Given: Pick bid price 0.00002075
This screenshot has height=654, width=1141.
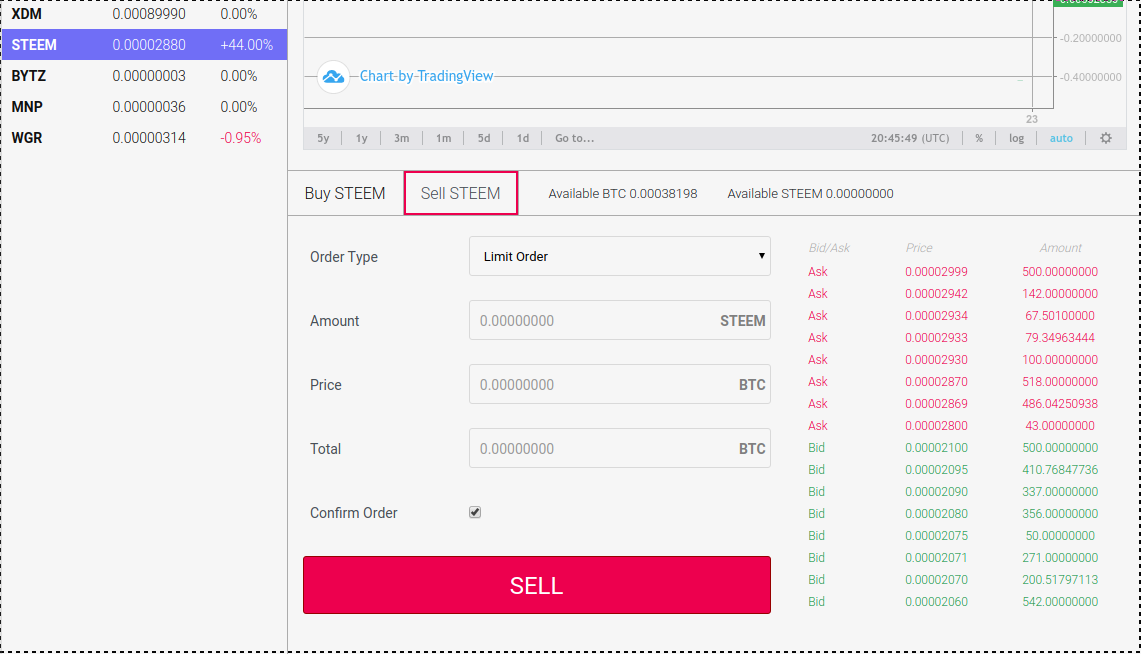Looking at the screenshot, I should tap(937, 535).
